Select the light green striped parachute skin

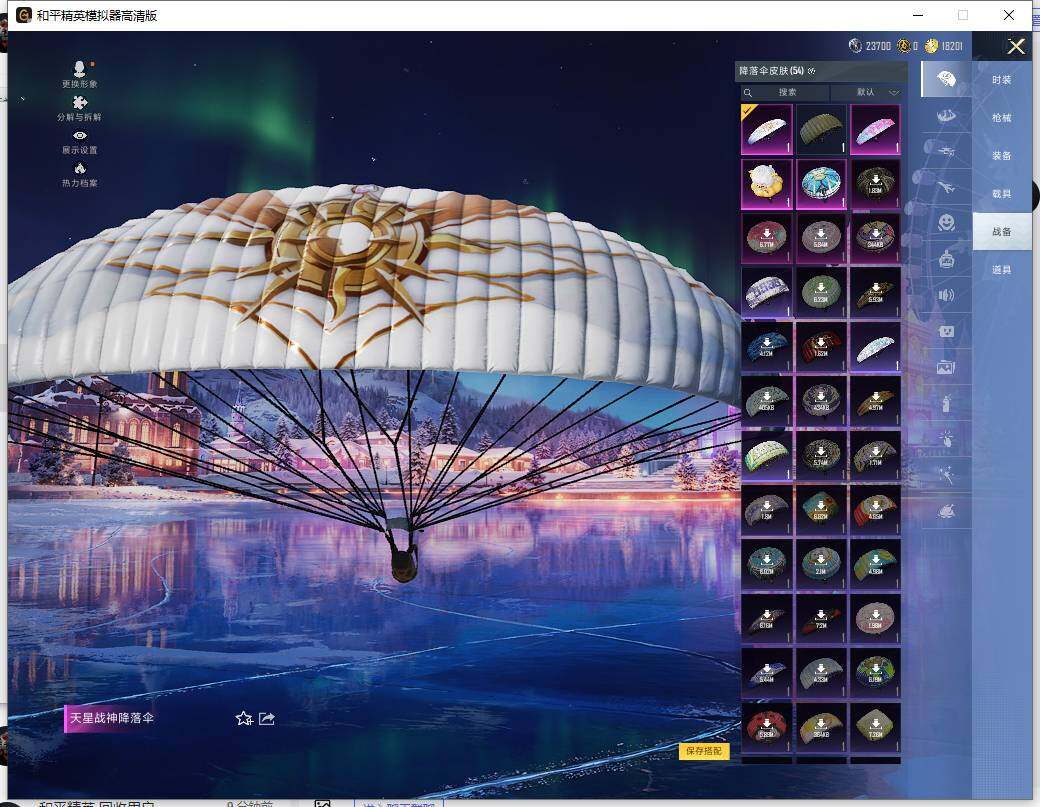coord(767,456)
